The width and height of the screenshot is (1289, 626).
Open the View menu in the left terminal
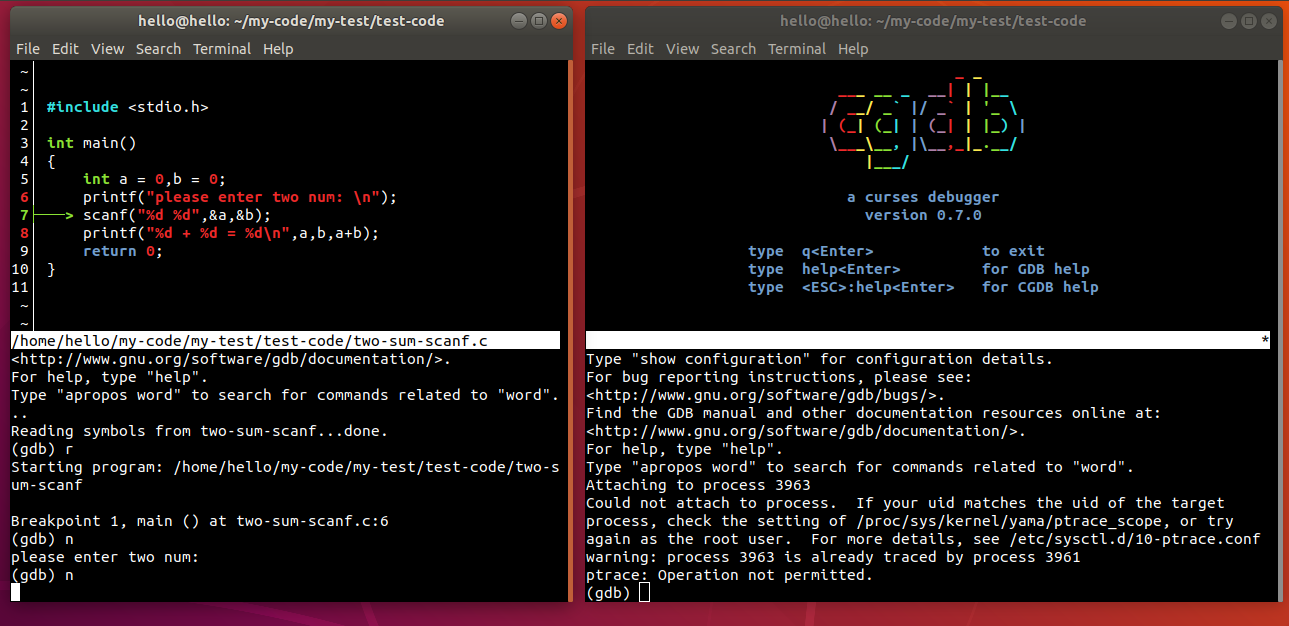tap(107, 48)
